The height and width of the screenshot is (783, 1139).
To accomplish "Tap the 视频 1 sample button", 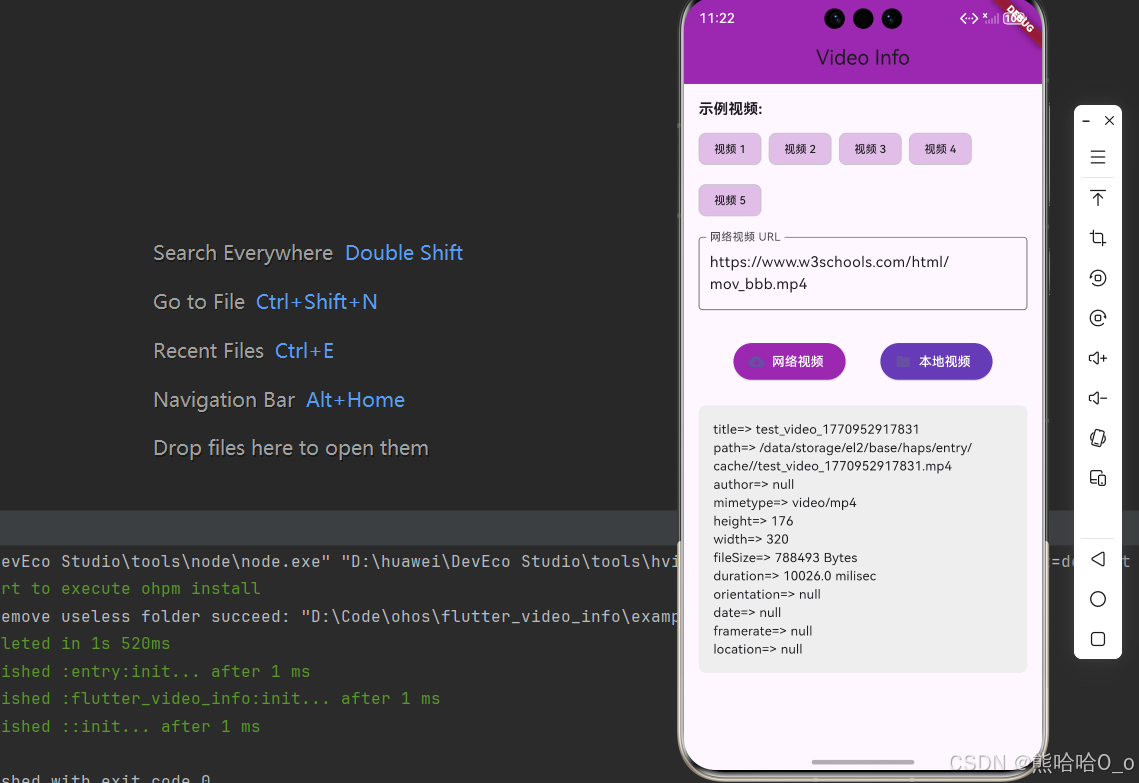I will (729, 149).
